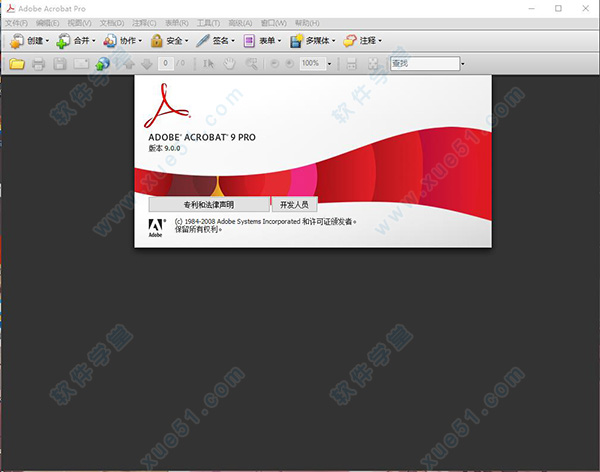Close the Adobe Acrobat Pro window
The height and width of the screenshot is (472, 600).
(585, 8)
